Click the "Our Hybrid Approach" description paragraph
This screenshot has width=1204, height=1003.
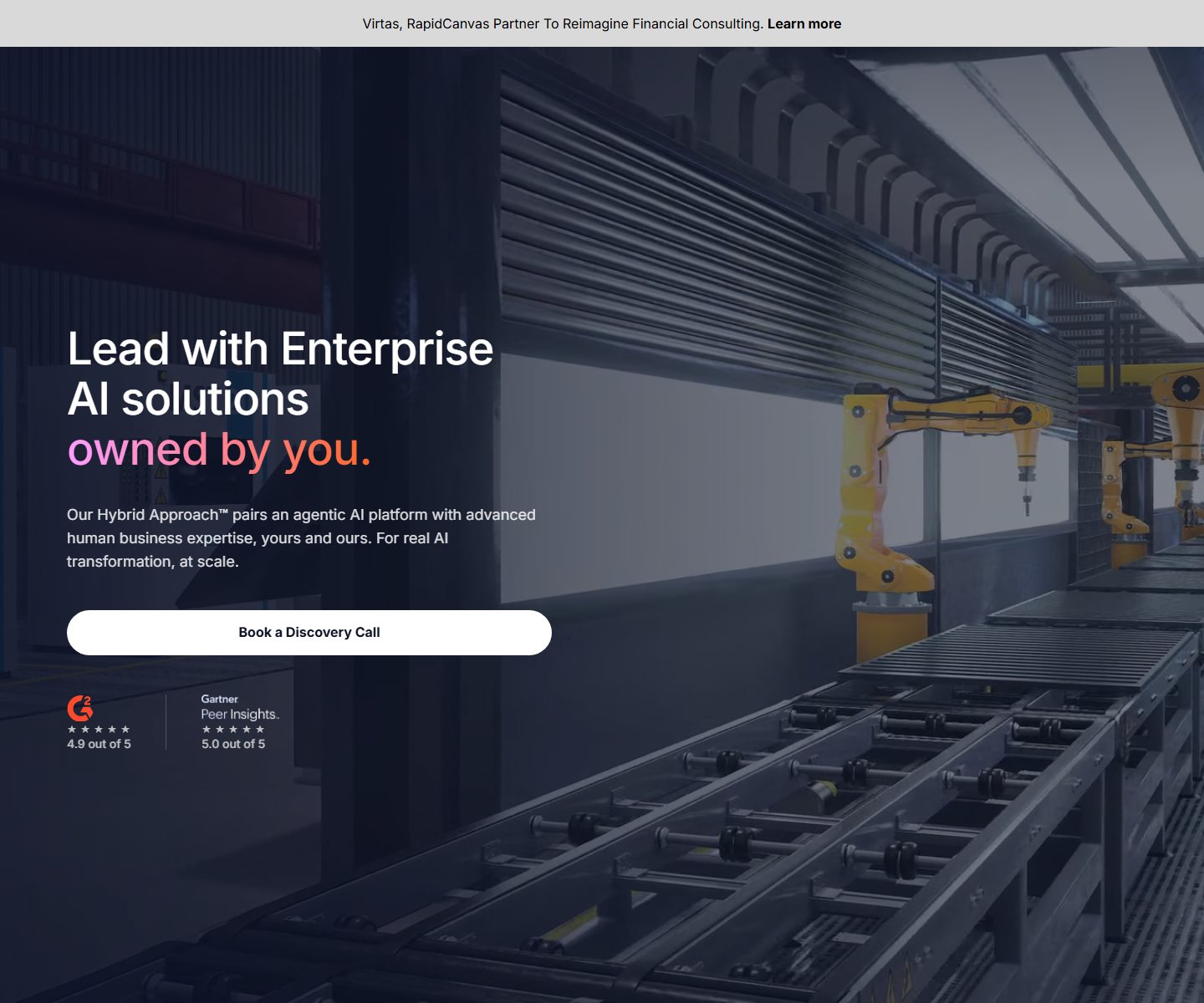pyautogui.click(x=301, y=538)
